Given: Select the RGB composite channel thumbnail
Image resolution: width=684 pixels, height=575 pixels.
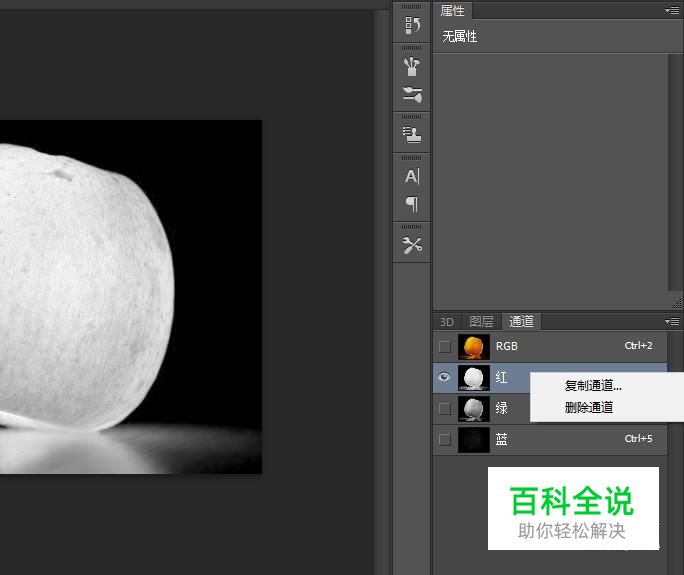Looking at the screenshot, I should click(x=474, y=347).
